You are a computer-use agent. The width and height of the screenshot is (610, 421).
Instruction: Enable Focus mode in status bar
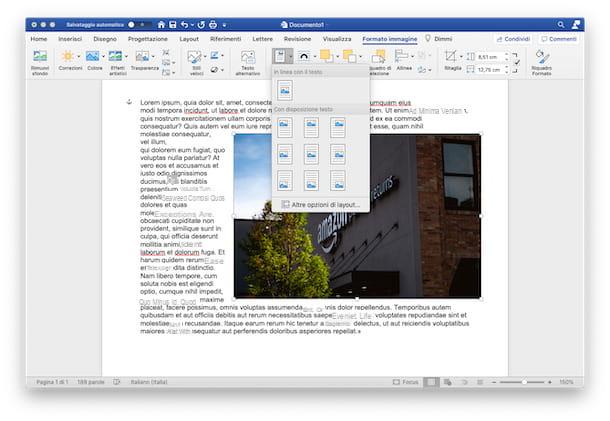tap(406, 382)
